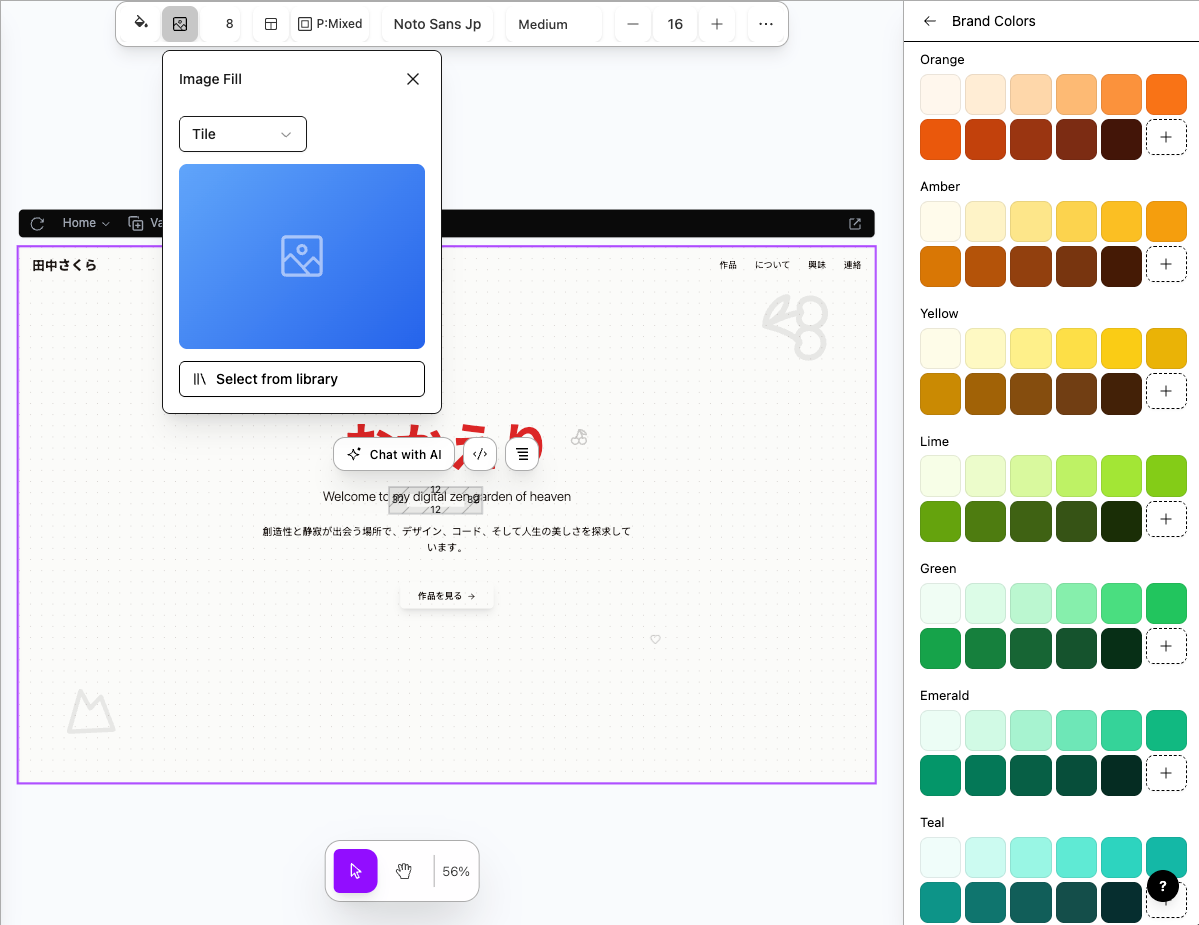Open Chat with AI
The height and width of the screenshot is (925, 1199).
coord(394,454)
